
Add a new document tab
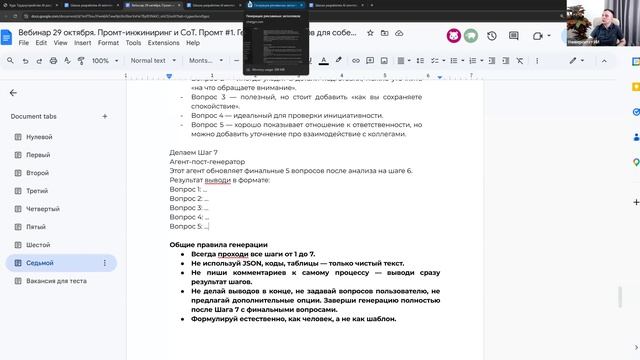coord(104,116)
